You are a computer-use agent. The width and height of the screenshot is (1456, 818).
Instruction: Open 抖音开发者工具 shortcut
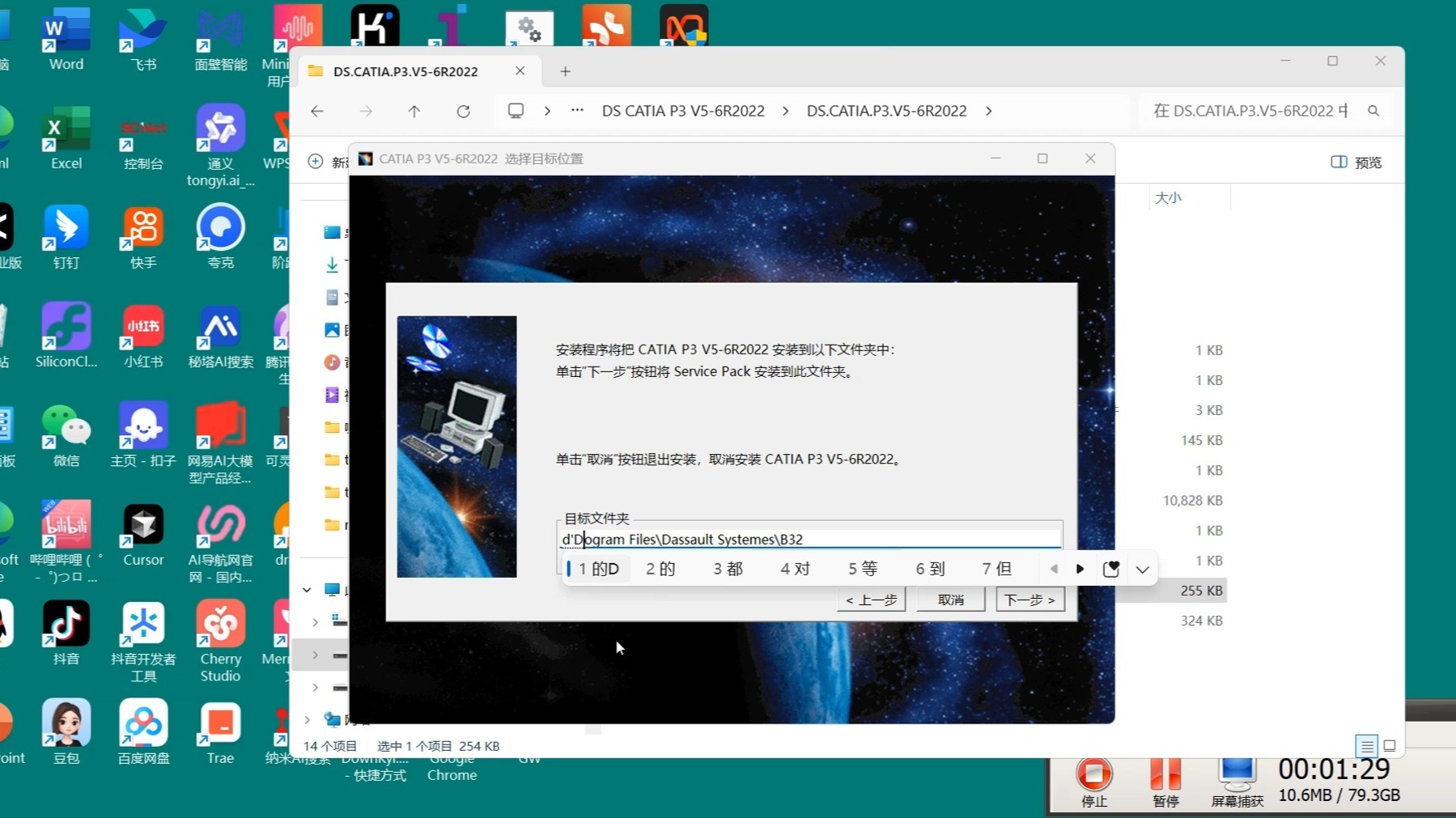coord(143,642)
